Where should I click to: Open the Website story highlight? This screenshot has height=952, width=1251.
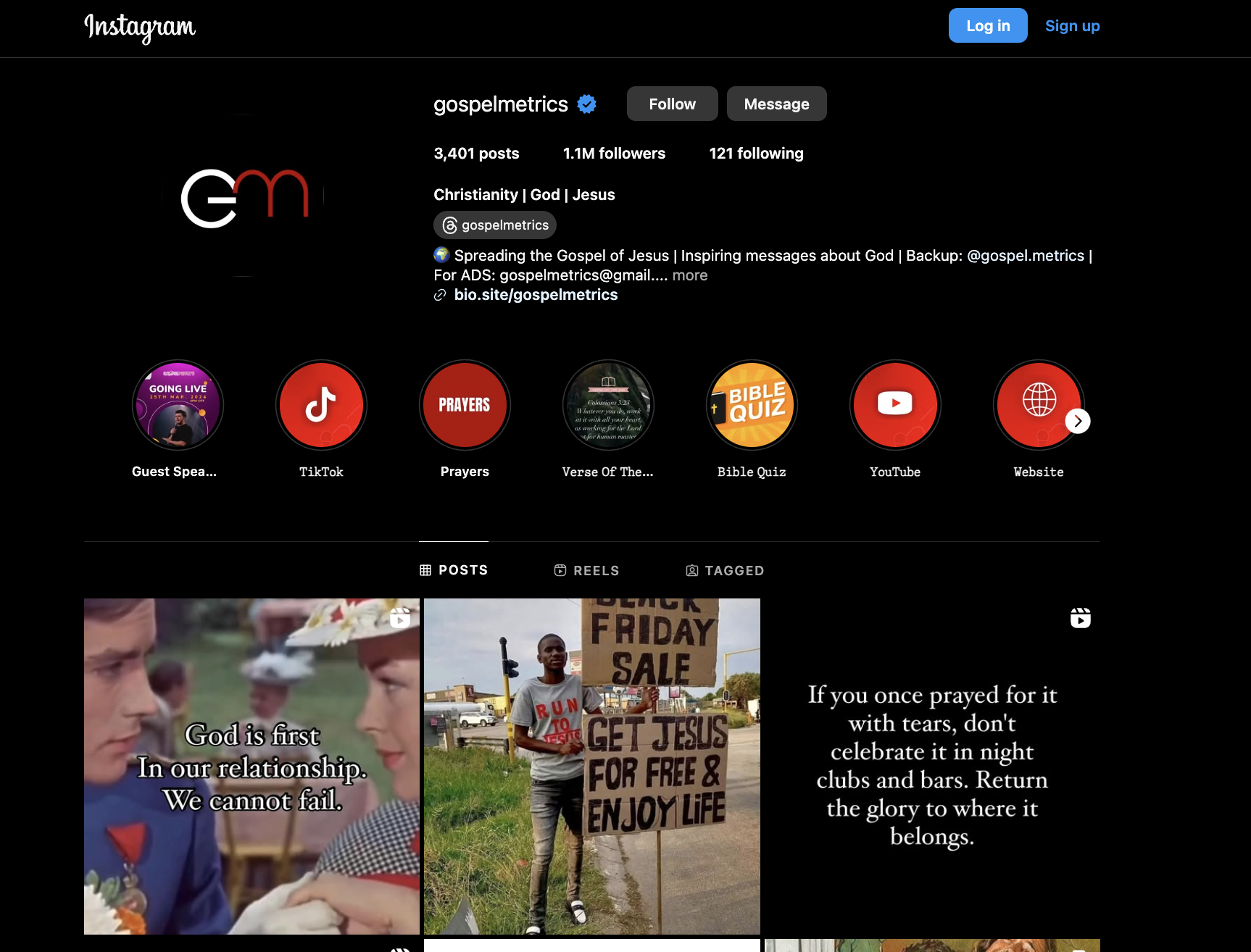1039,405
